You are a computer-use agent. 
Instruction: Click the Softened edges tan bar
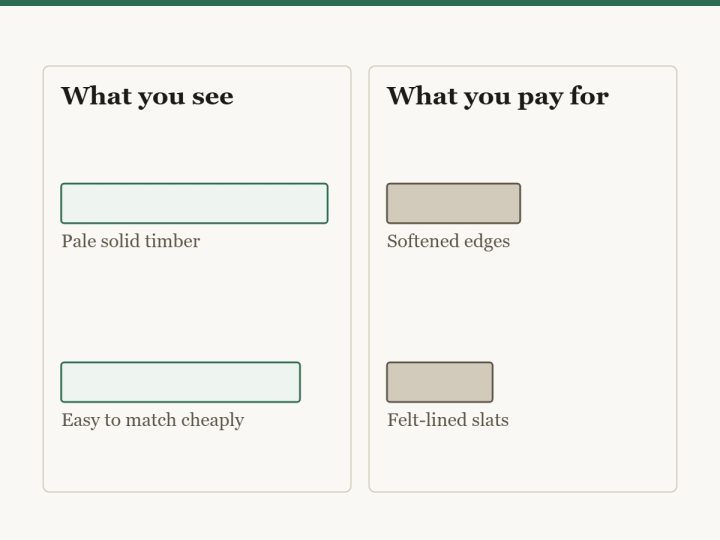[x=454, y=203]
